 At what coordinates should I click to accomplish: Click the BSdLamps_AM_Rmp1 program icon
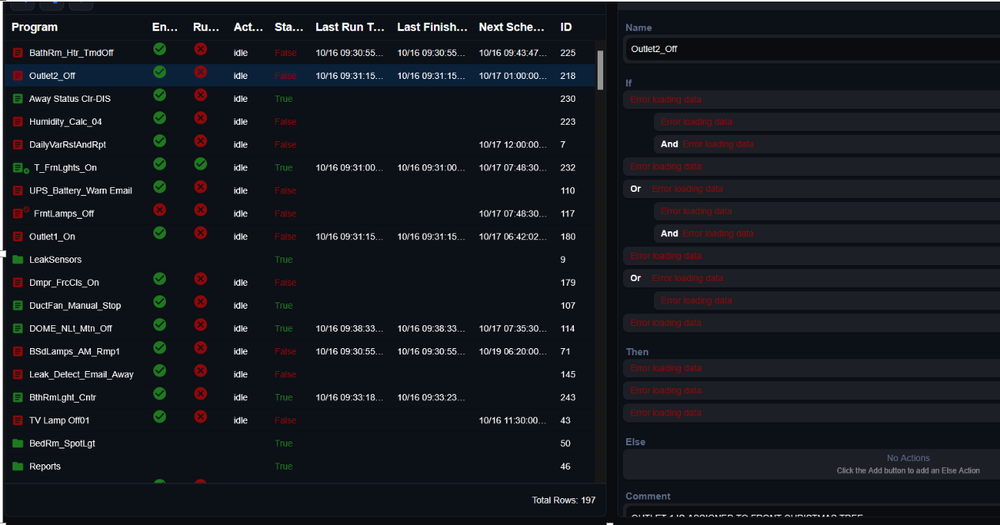(18, 351)
